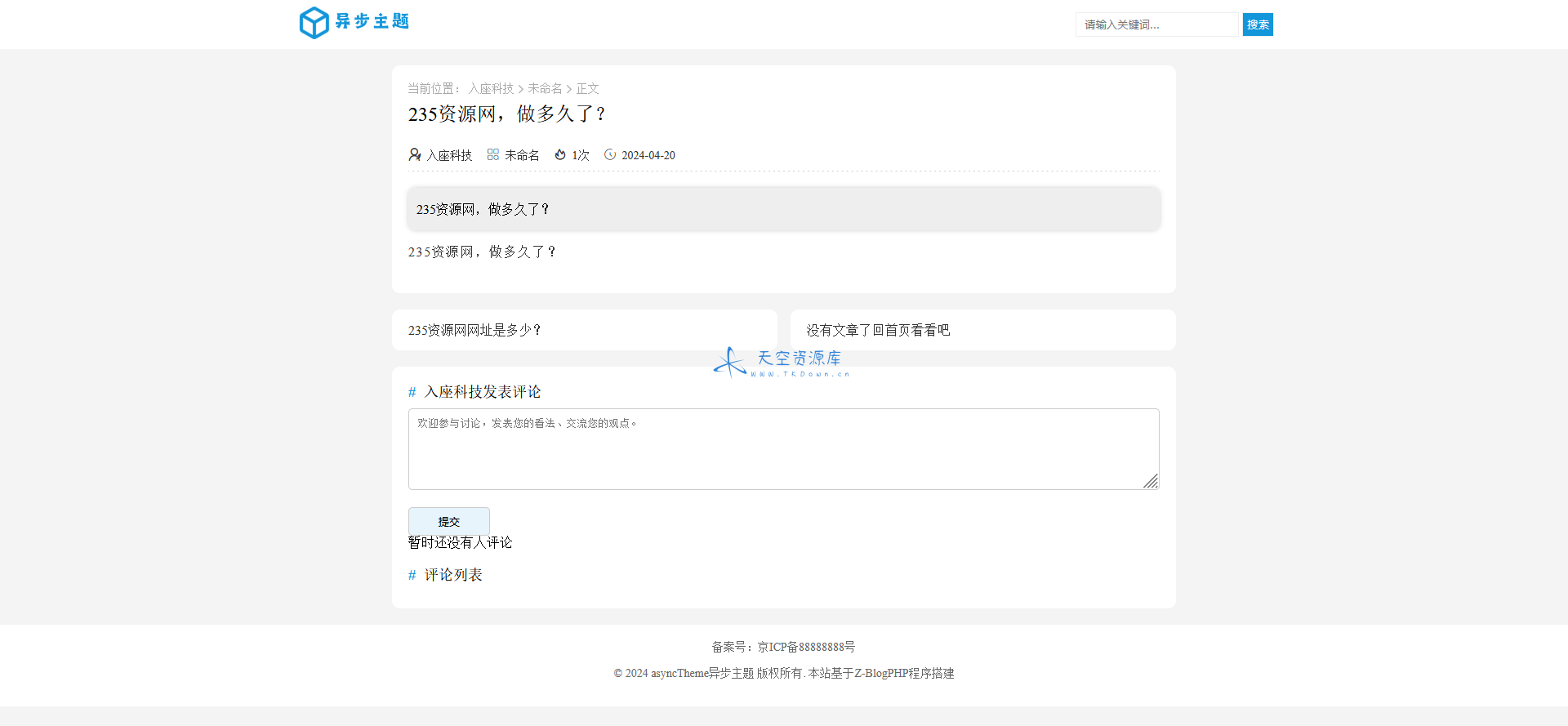Click the blue 搜索 search button
The height and width of the screenshot is (726, 1568).
click(x=1258, y=24)
